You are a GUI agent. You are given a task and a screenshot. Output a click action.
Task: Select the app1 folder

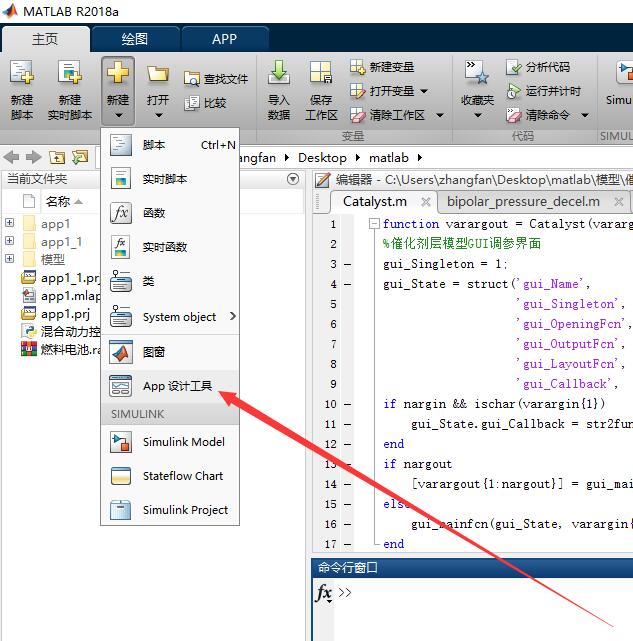pos(55,224)
